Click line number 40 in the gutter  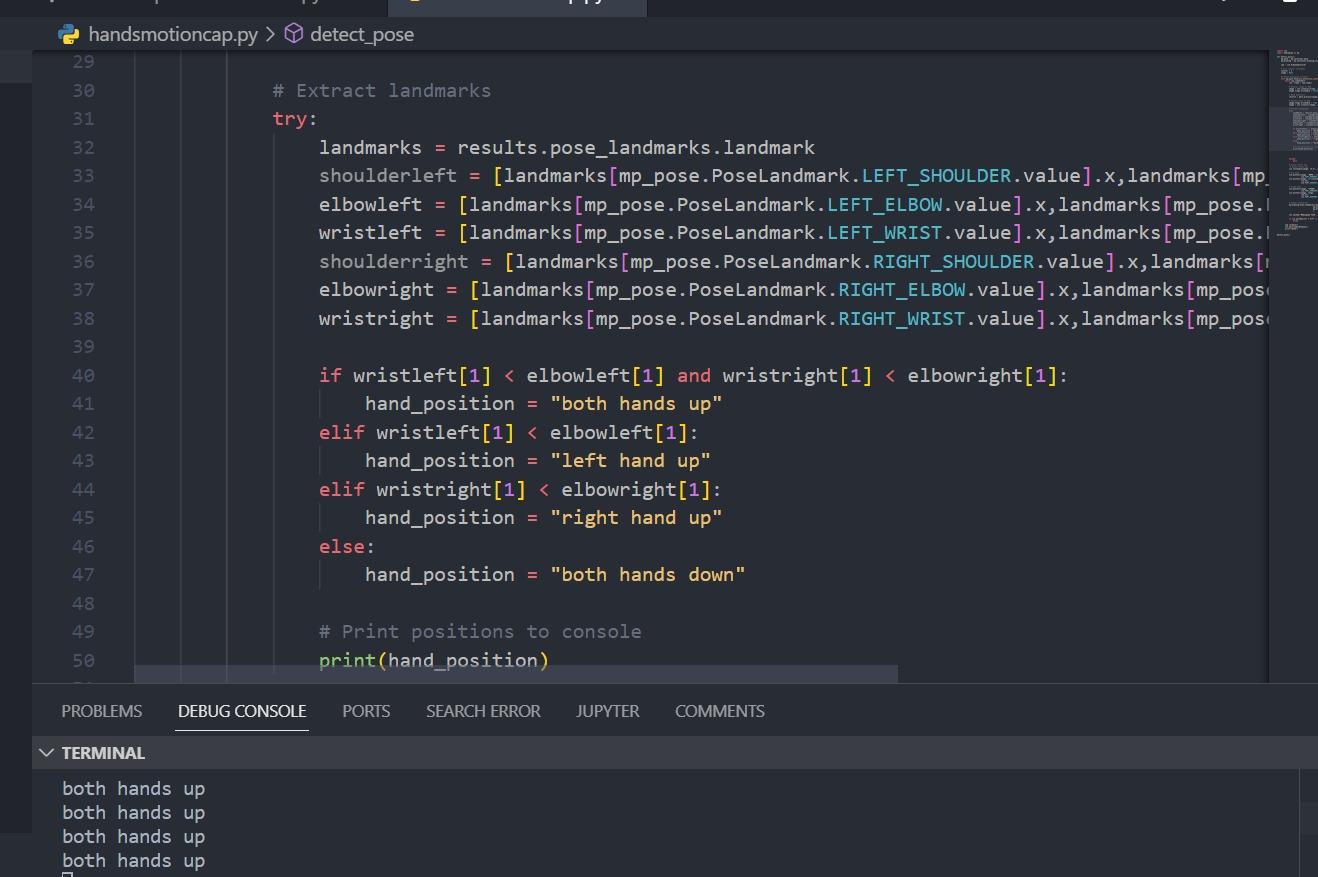(83, 376)
